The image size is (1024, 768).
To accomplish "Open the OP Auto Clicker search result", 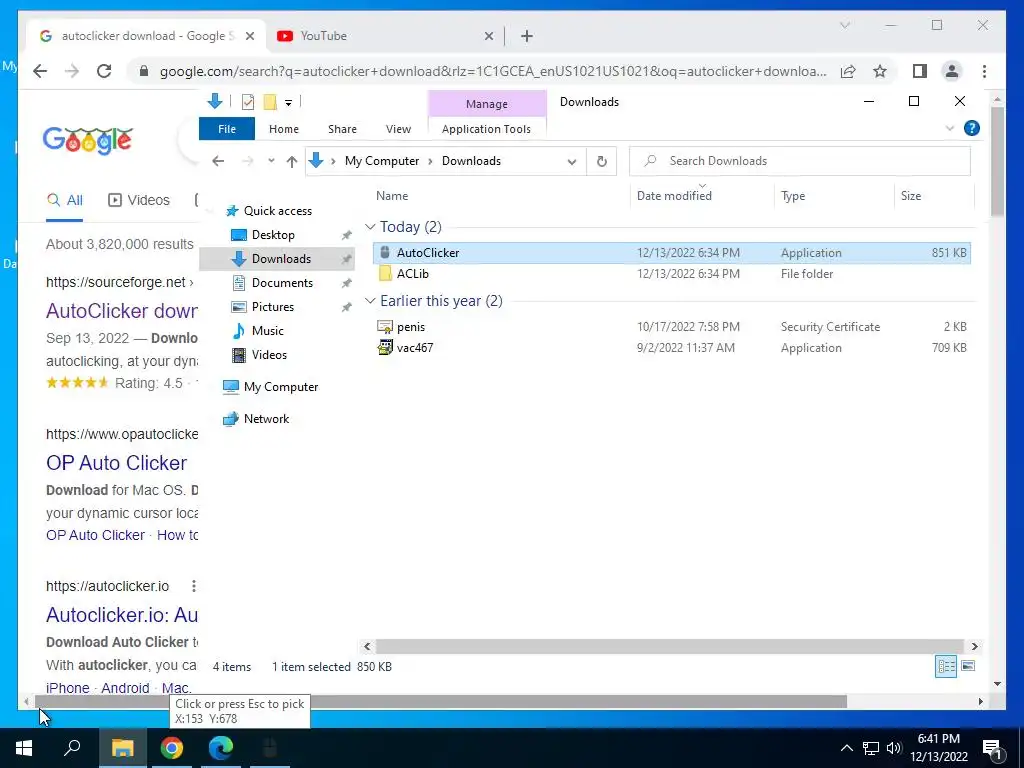I will point(116,463).
